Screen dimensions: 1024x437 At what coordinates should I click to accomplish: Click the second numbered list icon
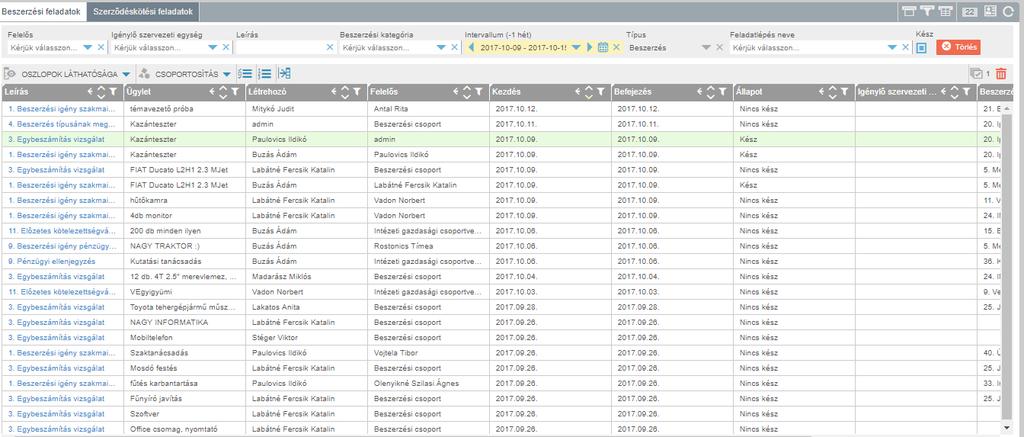pos(265,74)
